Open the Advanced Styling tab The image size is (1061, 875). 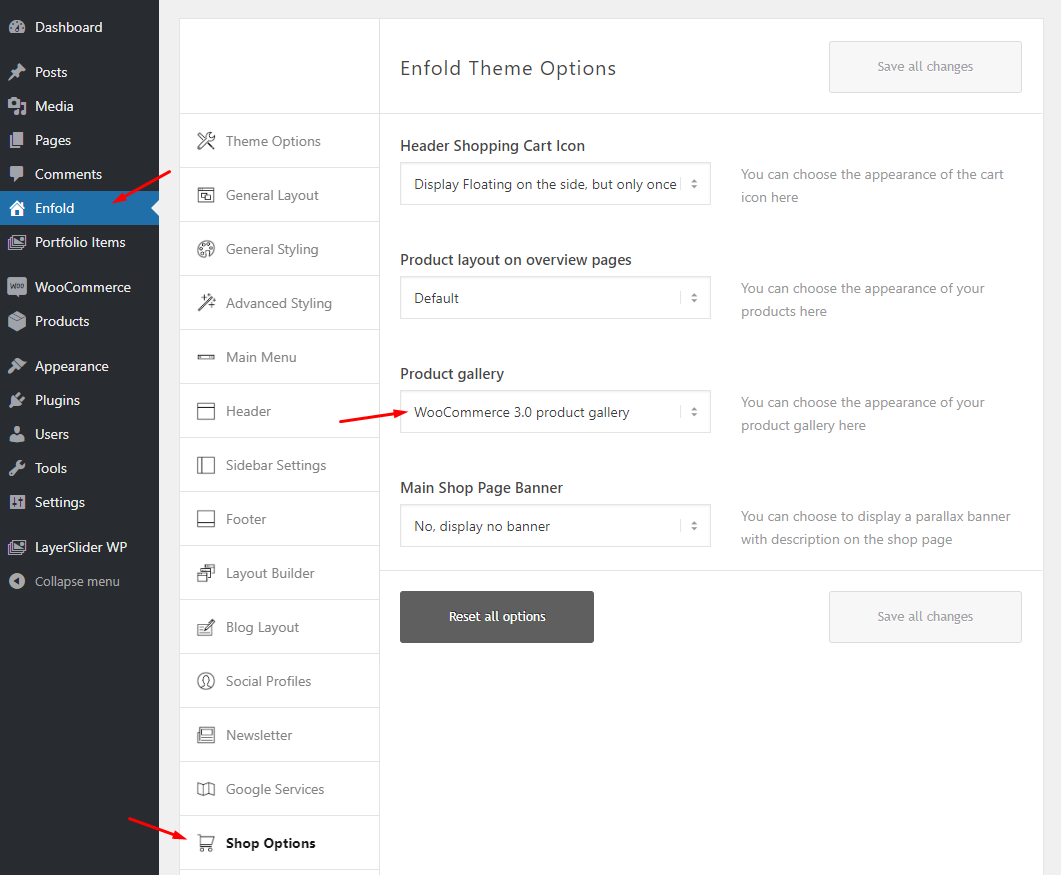tap(279, 303)
